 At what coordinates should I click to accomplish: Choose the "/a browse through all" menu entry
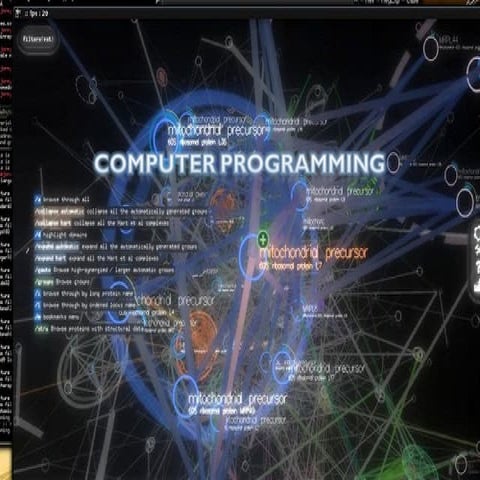click(x=62, y=200)
